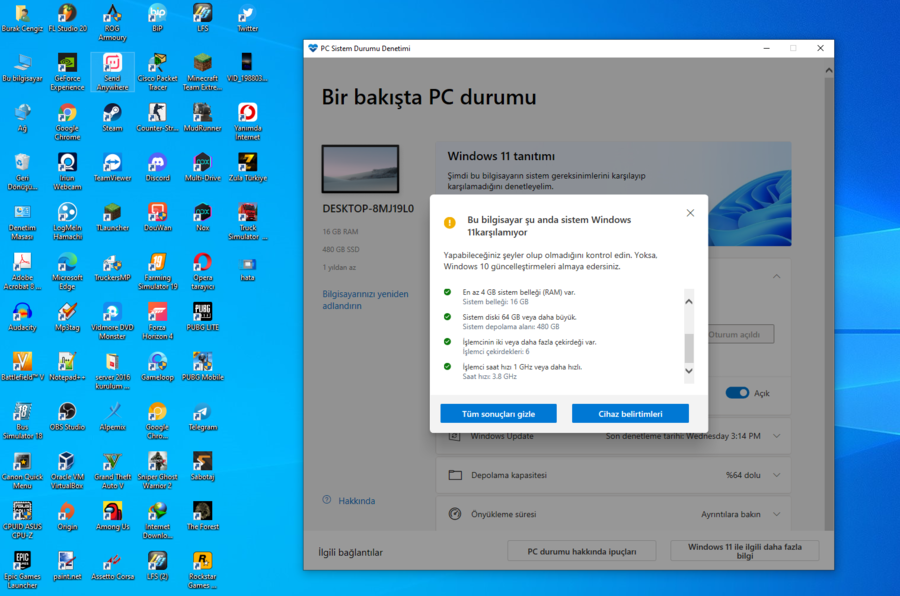Click the "%64 dolu" storage value
Viewport: 900px width, 596px height.
pyautogui.click(x=743, y=475)
